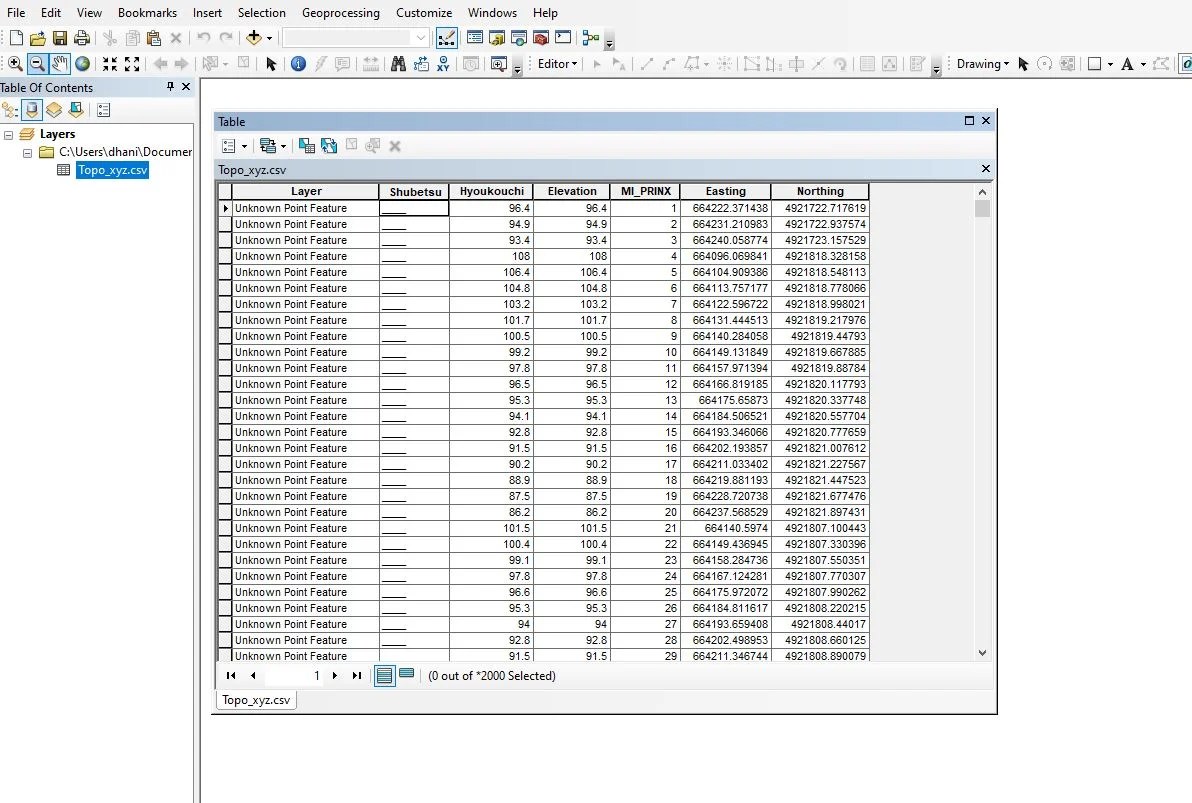Select the Topo_xyz.csv tab
Viewport: 1192px width, 803px height.
pyautogui.click(x=255, y=700)
